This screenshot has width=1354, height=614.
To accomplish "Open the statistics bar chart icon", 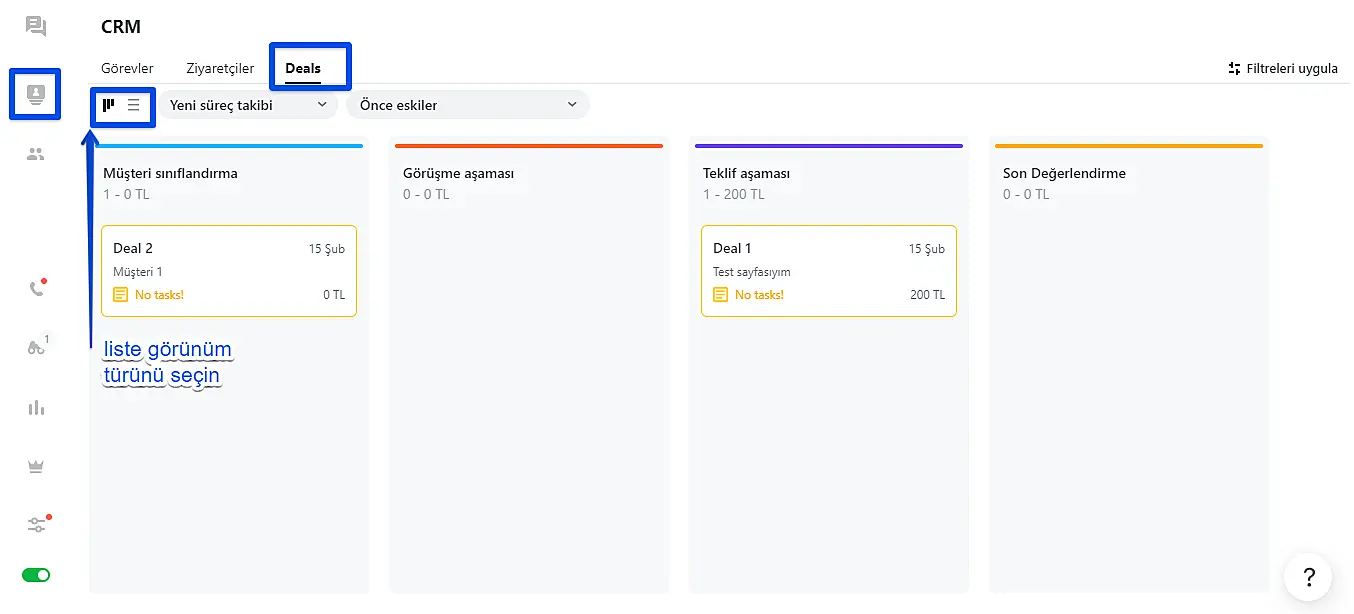I will 36,407.
